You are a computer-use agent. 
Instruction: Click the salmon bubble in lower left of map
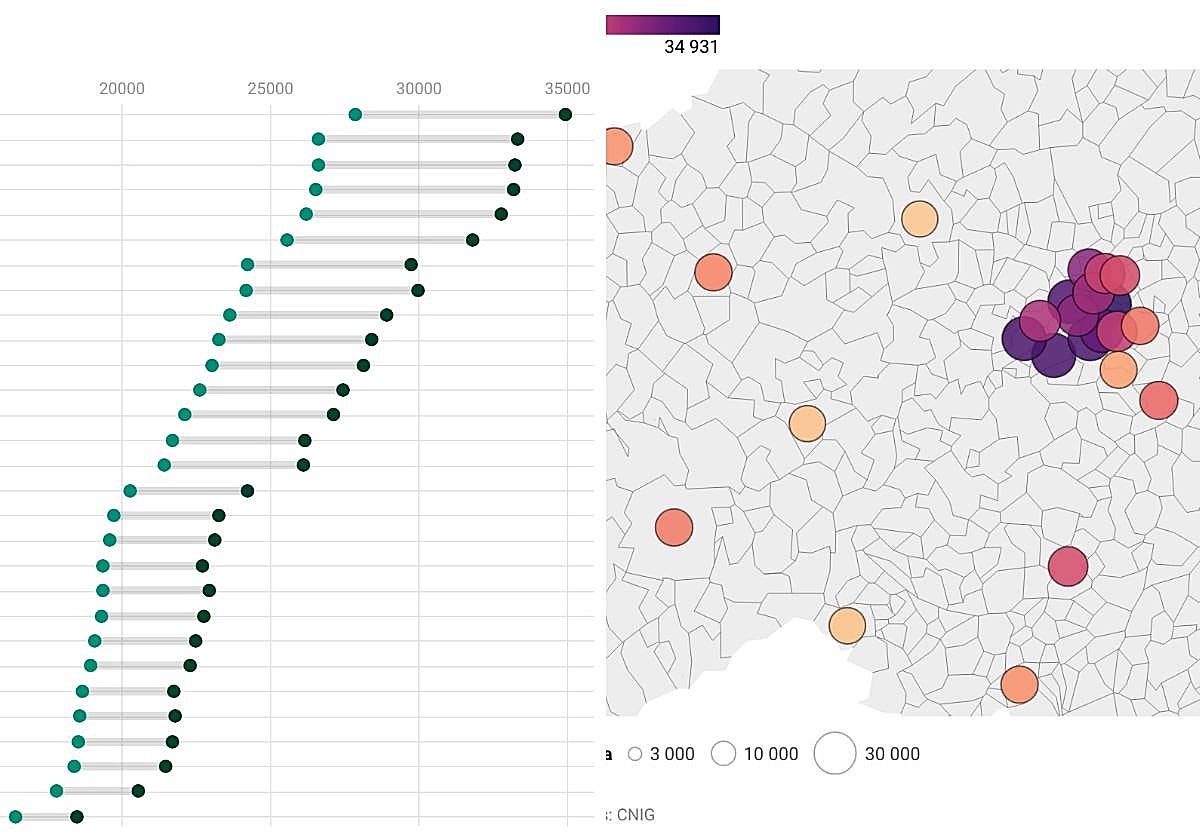(674, 527)
